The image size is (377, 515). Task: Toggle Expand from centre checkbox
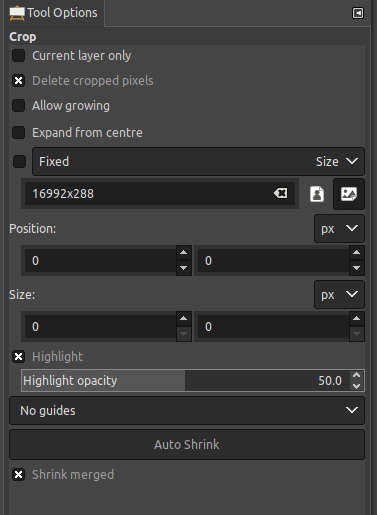pos(19,133)
